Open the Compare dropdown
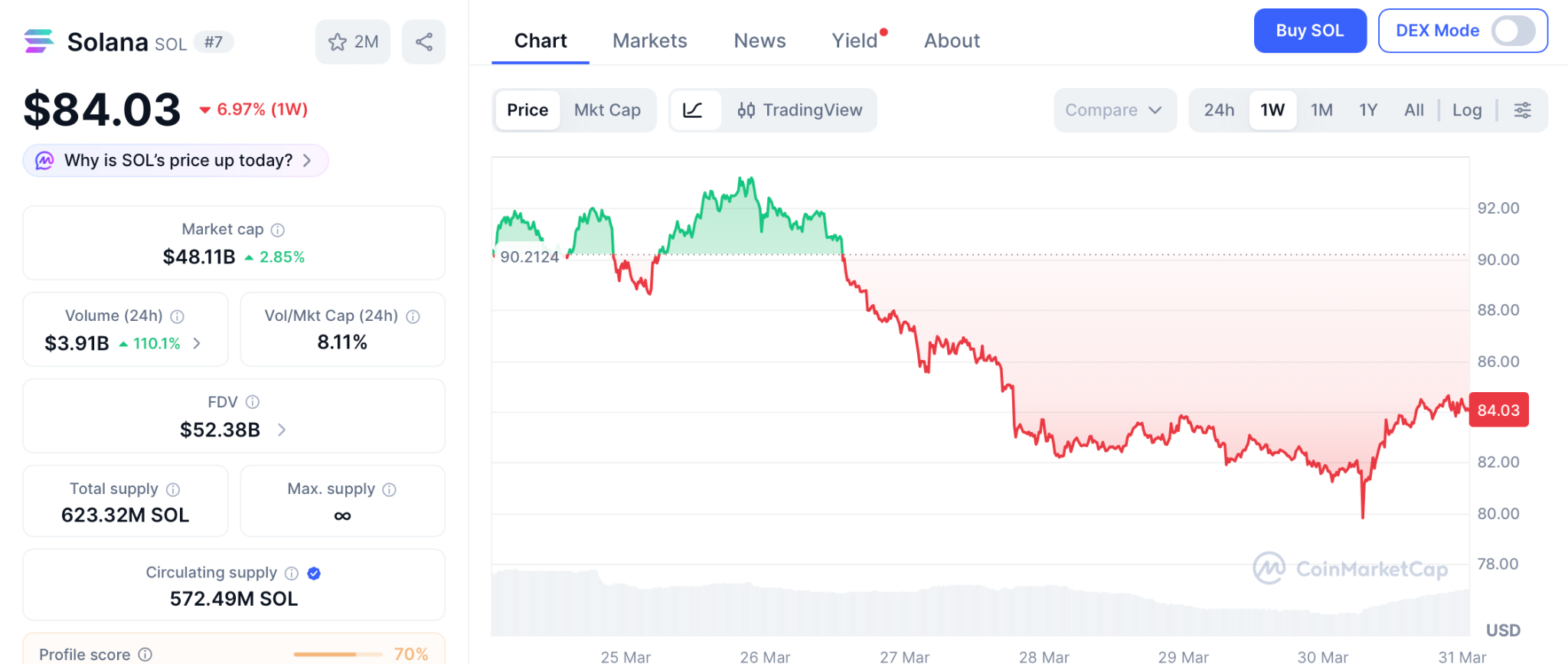Screen dimensions: 1568x664 pyautogui.click(x=1114, y=110)
